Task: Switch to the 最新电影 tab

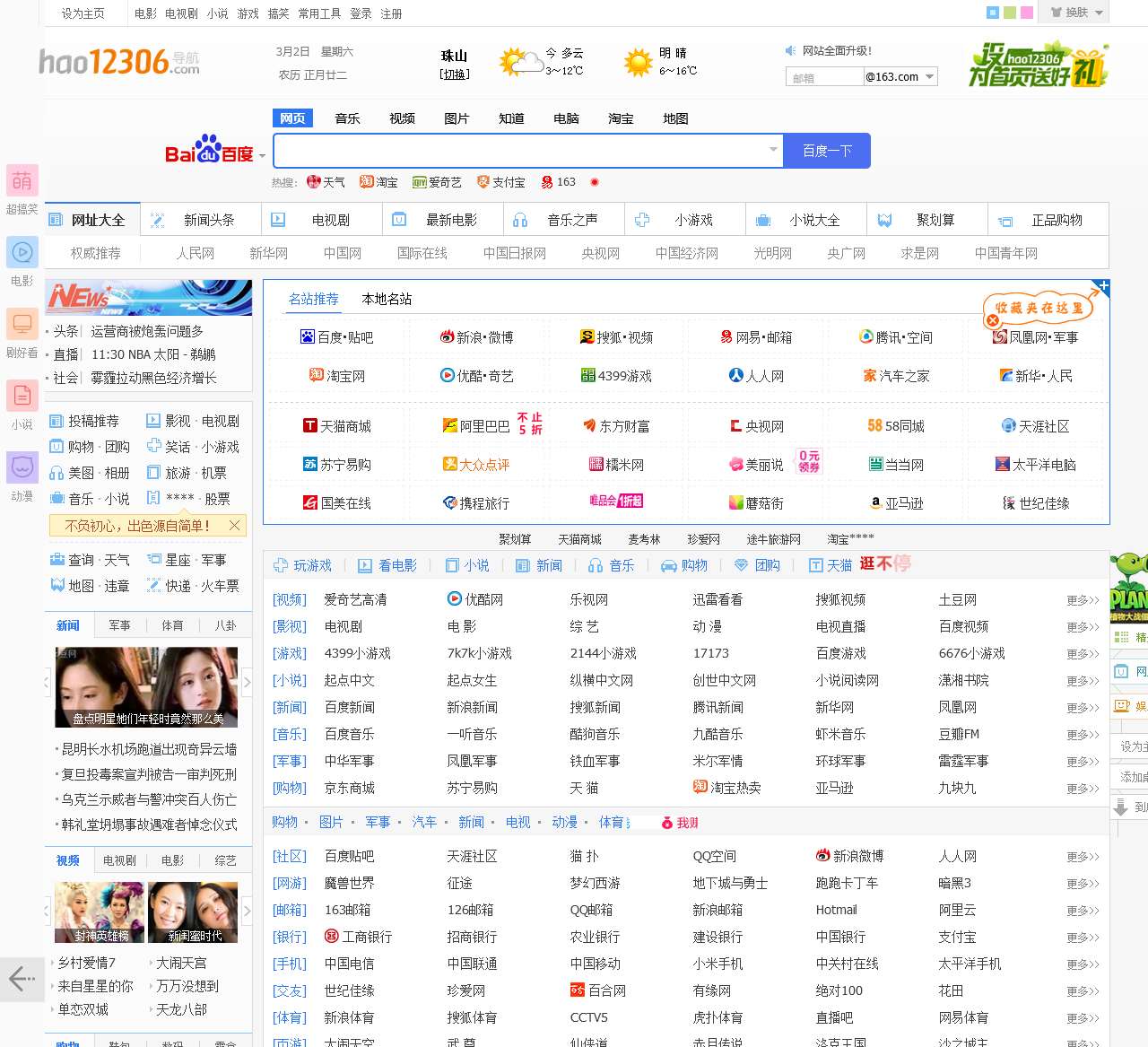Action: [x=443, y=220]
